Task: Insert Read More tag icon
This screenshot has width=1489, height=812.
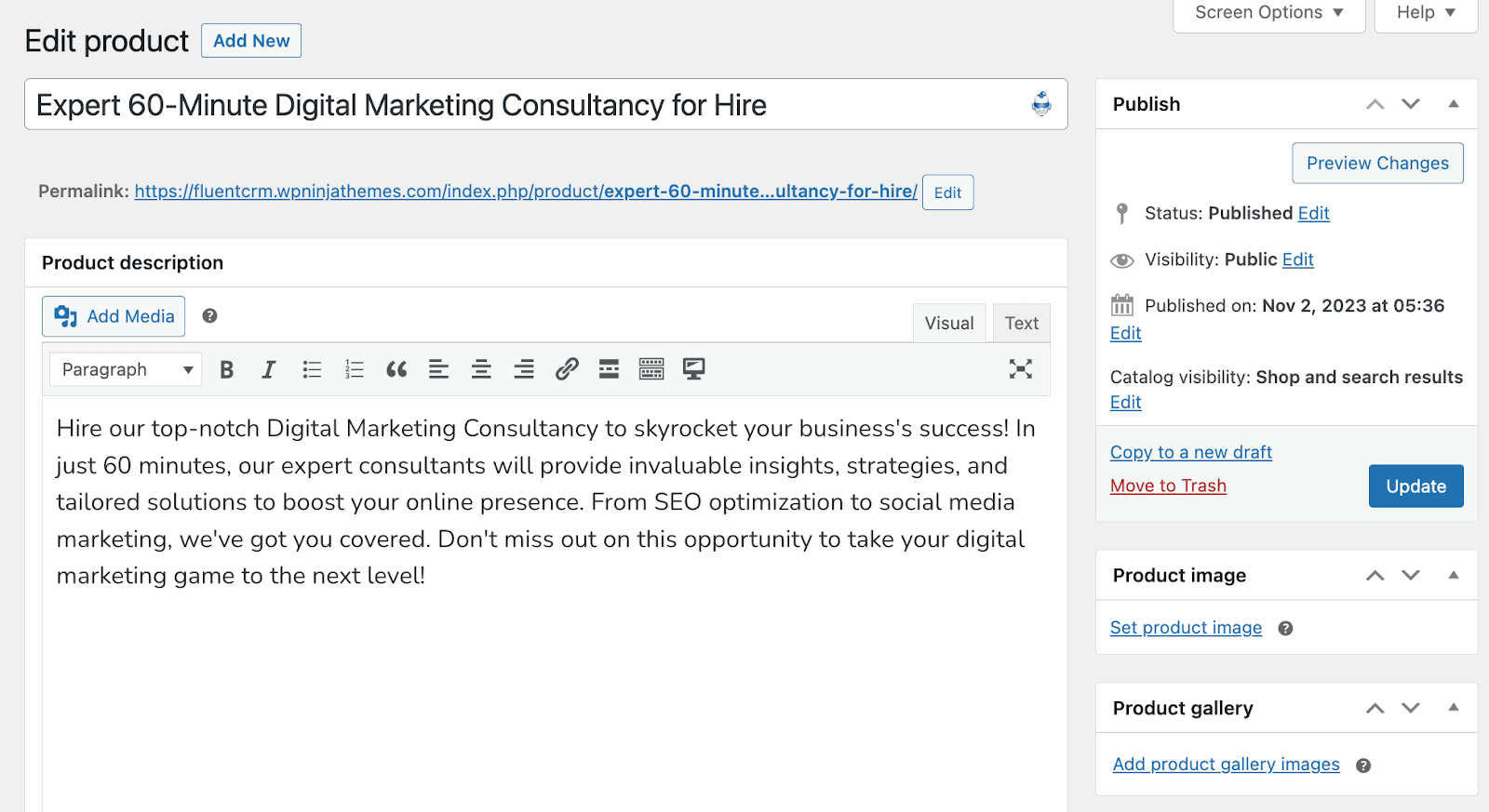Action: coord(609,369)
